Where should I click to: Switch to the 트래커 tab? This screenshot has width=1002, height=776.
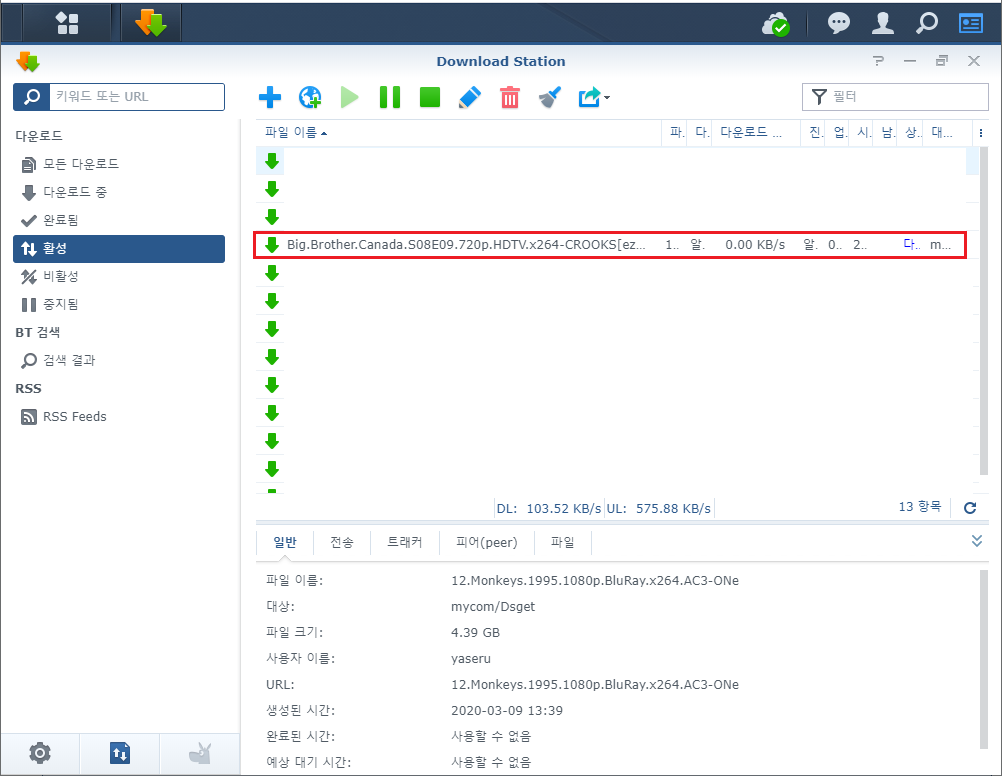(405, 543)
